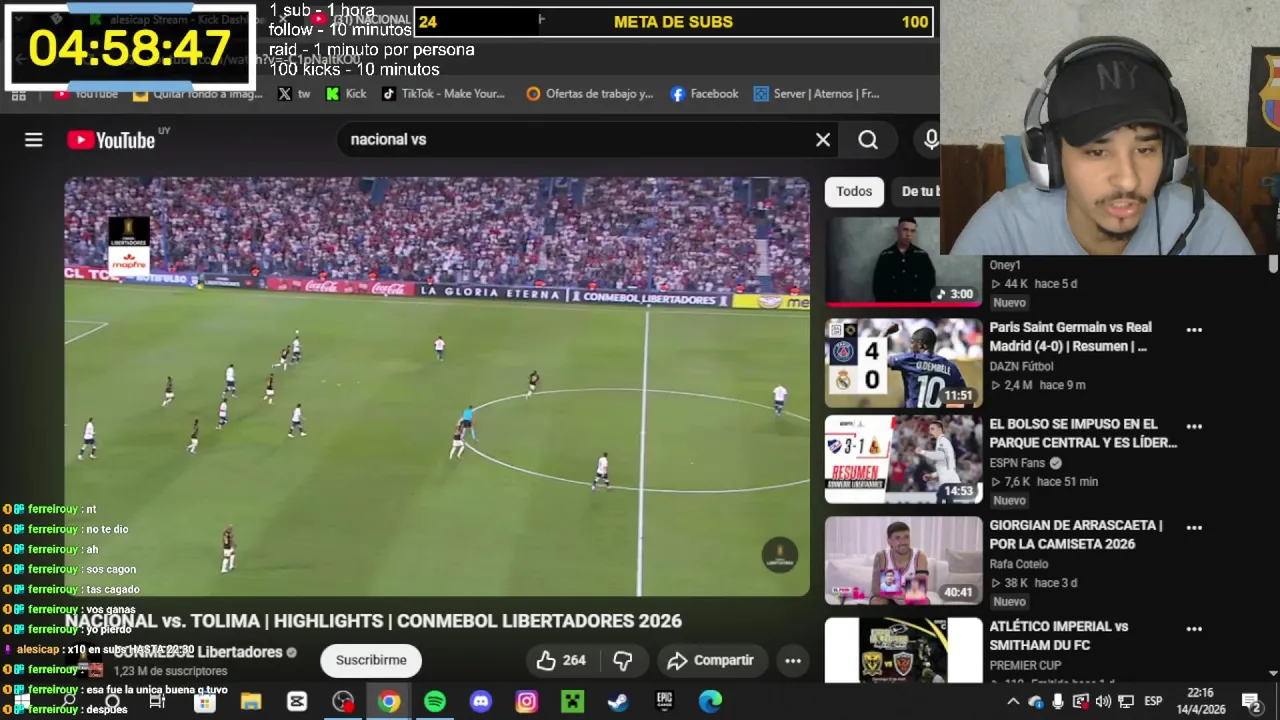The image size is (1280, 720).
Task: Open options for Atlético Imperial video
Action: tap(1194, 629)
